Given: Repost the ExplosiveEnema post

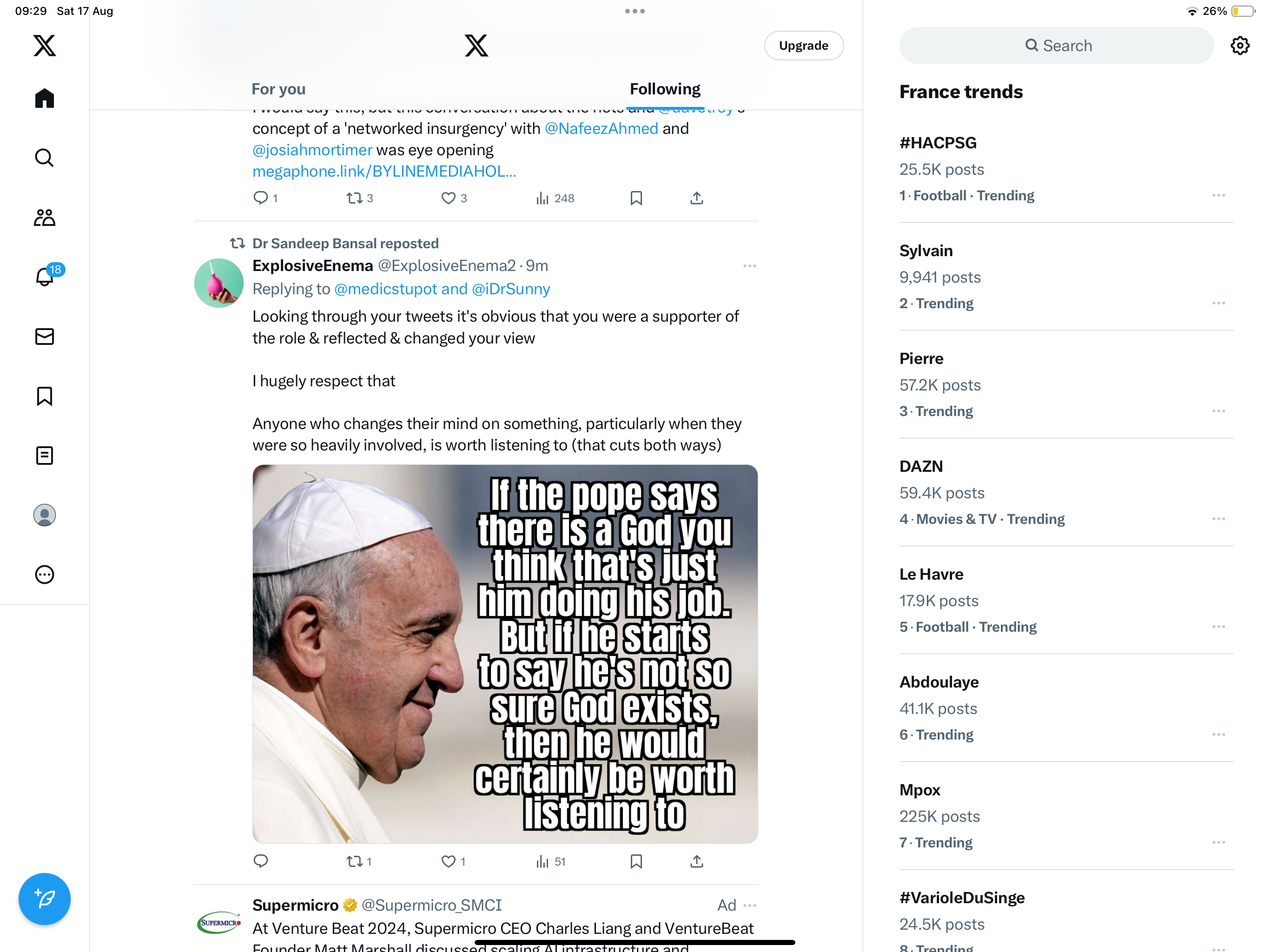Looking at the screenshot, I should click(x=358, y=861).
